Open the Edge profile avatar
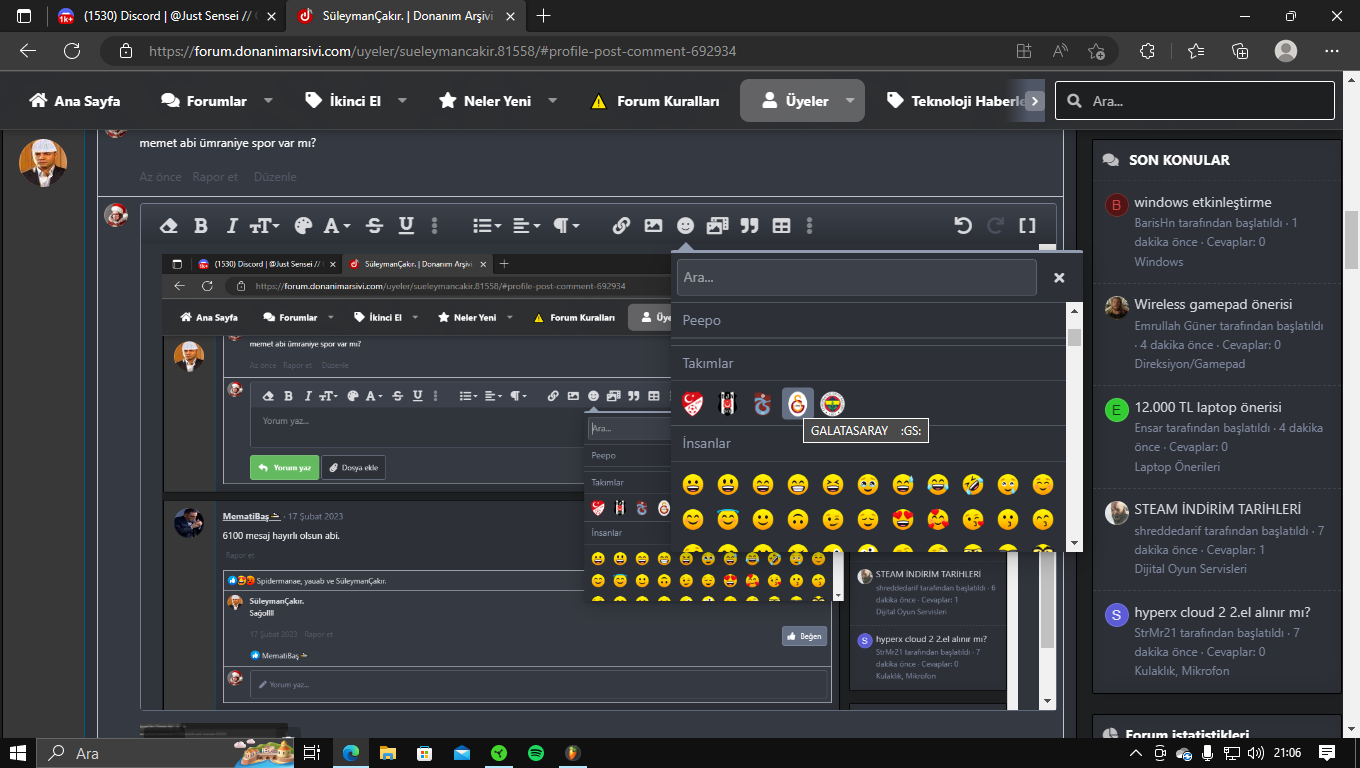The width and height of the screenshot is (1360, 768). click(x=1286, y=51)
